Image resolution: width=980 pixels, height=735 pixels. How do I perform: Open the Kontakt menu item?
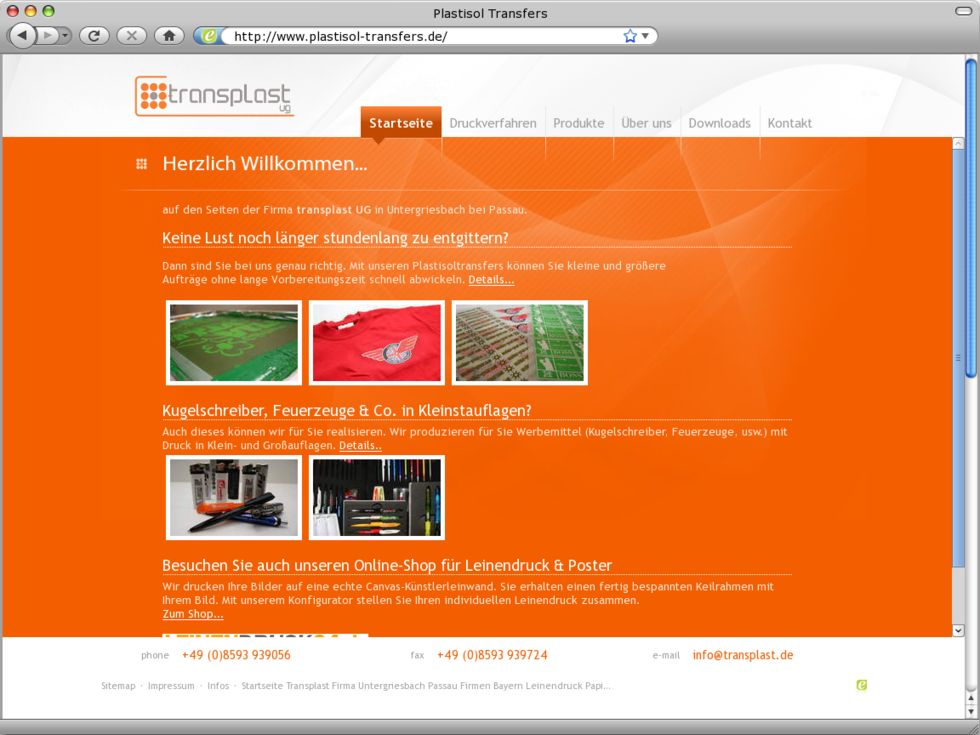(789, 123)
